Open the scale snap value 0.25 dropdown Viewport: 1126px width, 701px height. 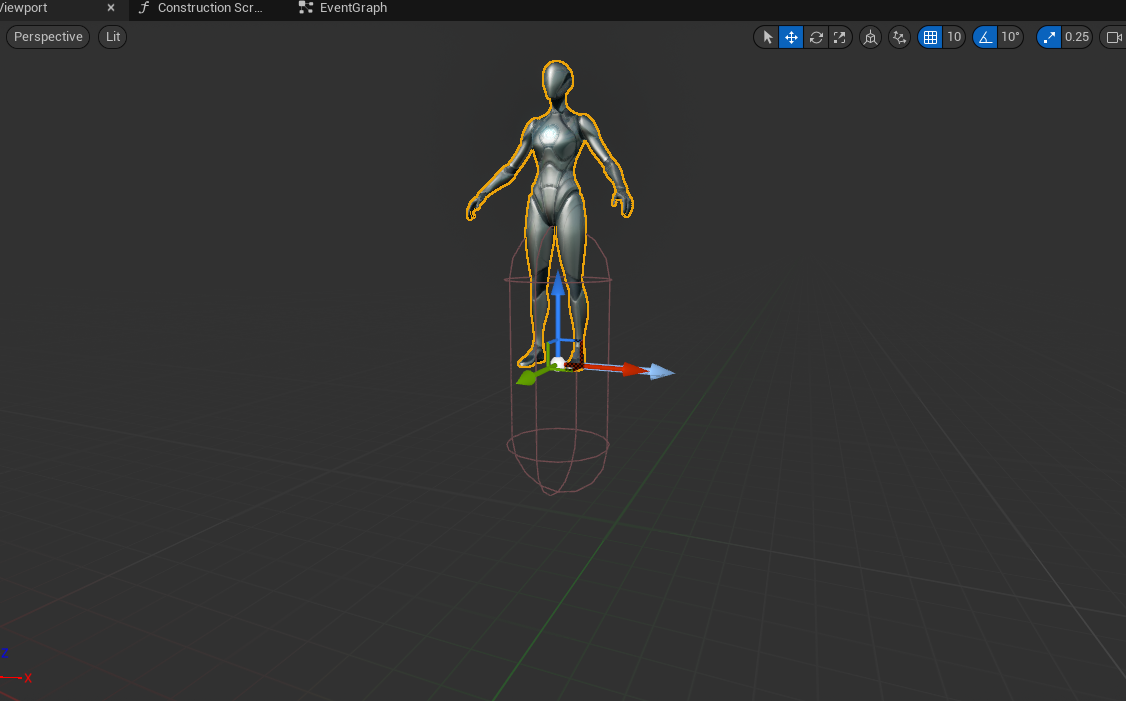pyautogui.click(x=1076, y=37)
